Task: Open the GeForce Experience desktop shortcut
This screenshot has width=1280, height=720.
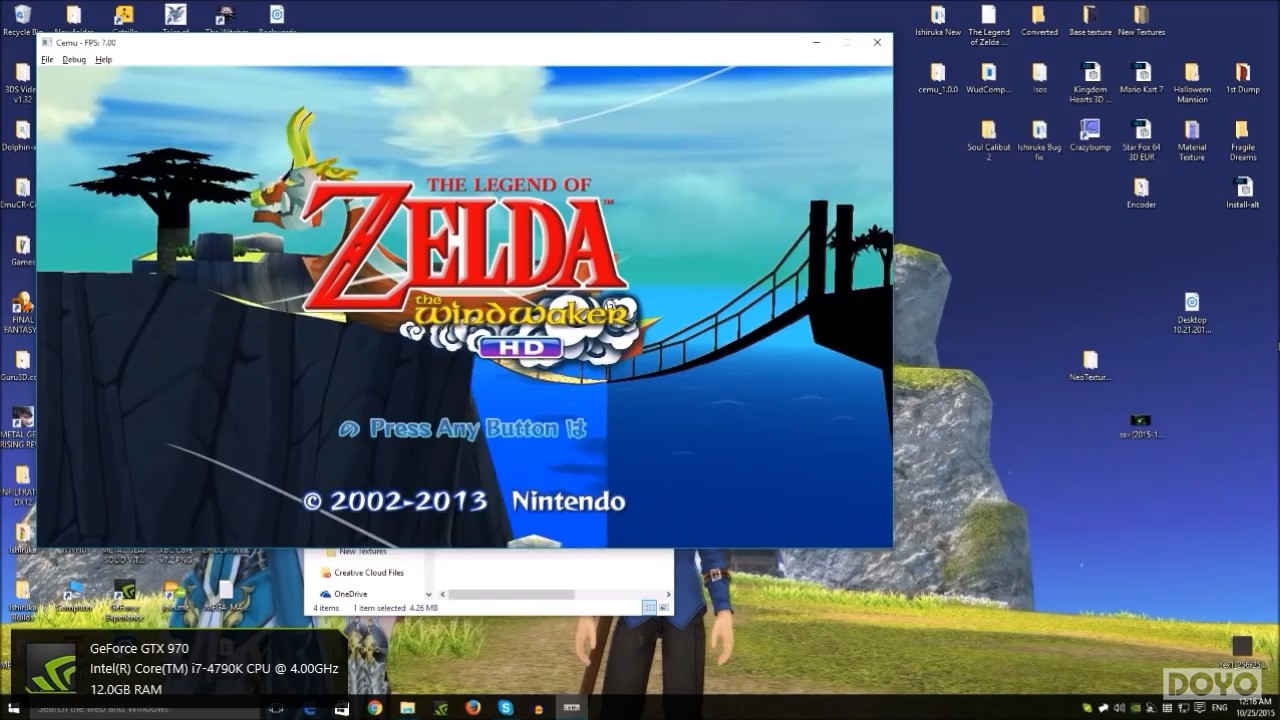Action: point(125,599)
